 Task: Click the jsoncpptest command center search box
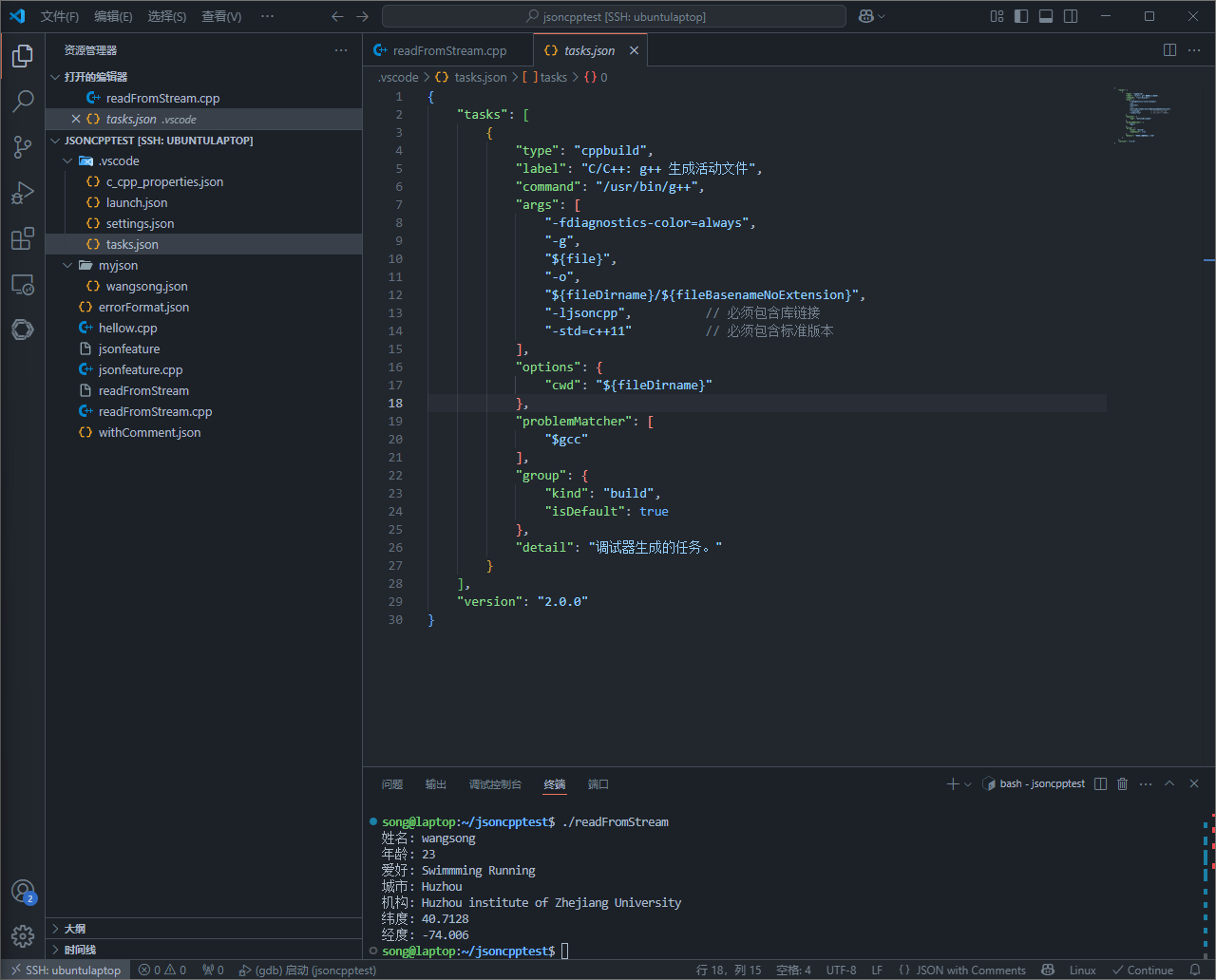coord(614,16)
